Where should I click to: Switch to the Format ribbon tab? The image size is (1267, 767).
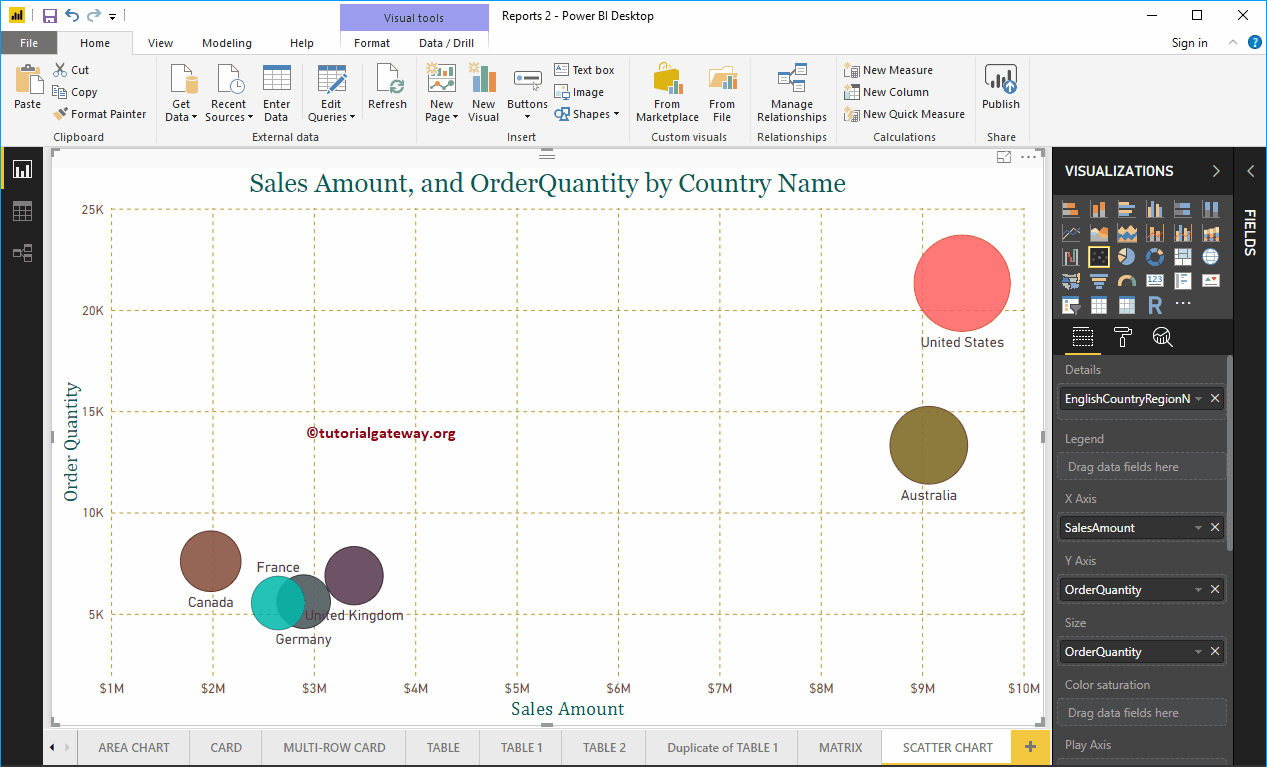(371, 43)
